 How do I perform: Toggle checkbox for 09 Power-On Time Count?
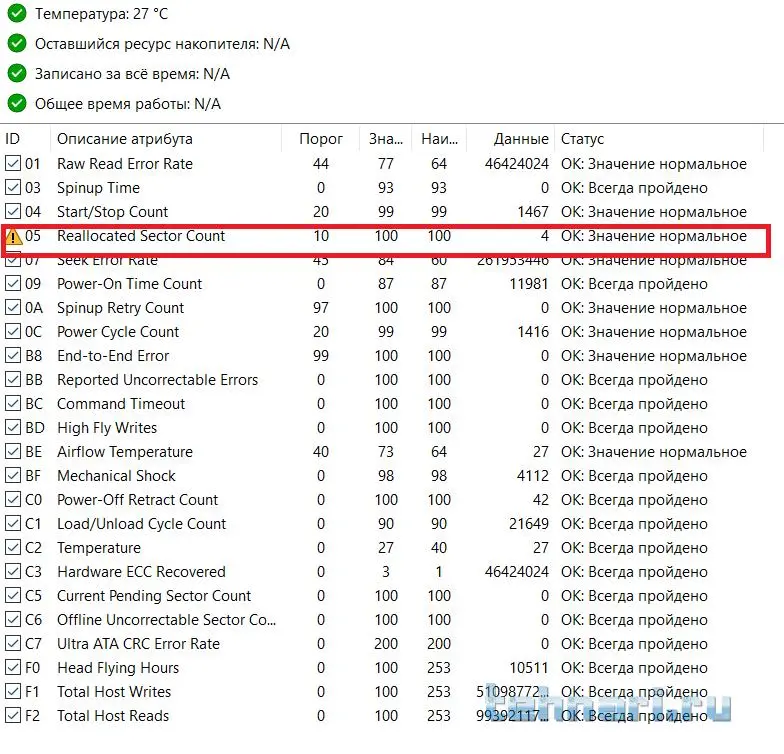12,284
